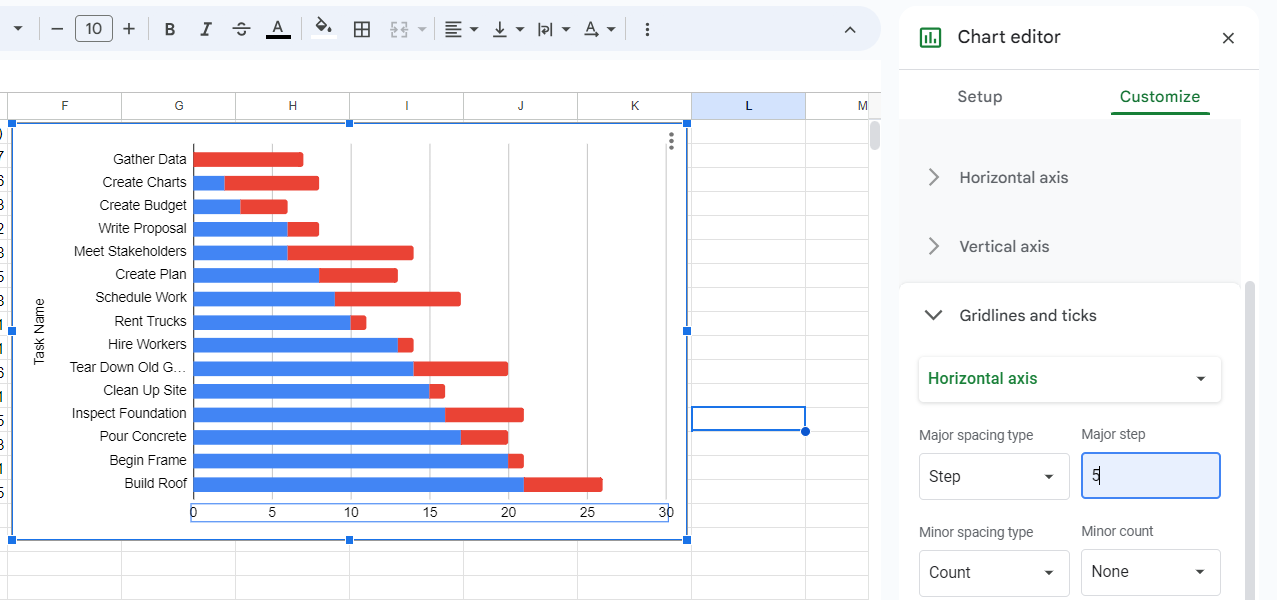This screenshot has height=600, width=1277.
Task: Close the Chart editor panel
Action: pos(1228,38)
